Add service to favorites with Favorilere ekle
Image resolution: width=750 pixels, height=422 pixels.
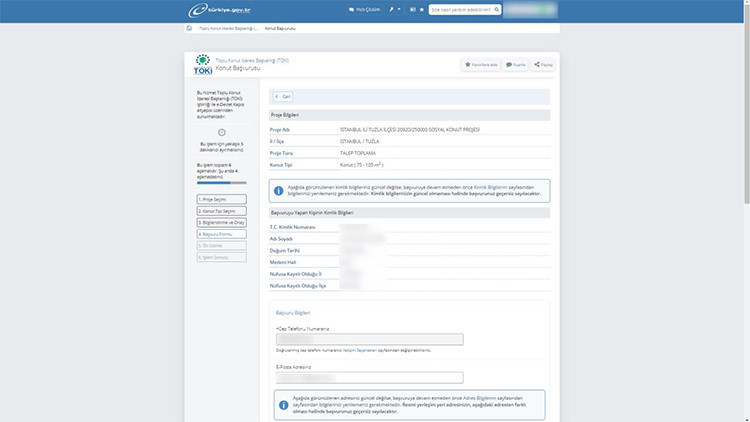tap(481, 64)
